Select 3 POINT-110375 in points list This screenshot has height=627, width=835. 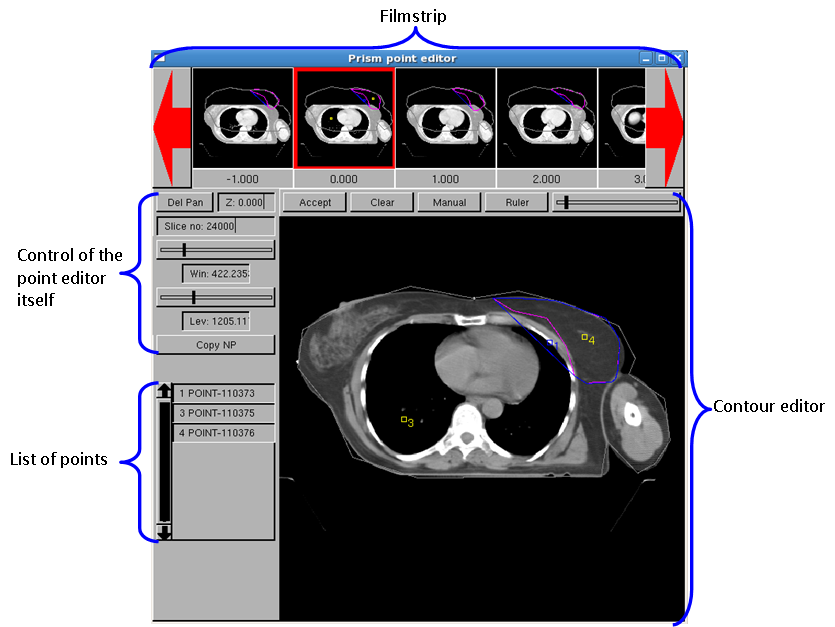(x=223, y=413)
